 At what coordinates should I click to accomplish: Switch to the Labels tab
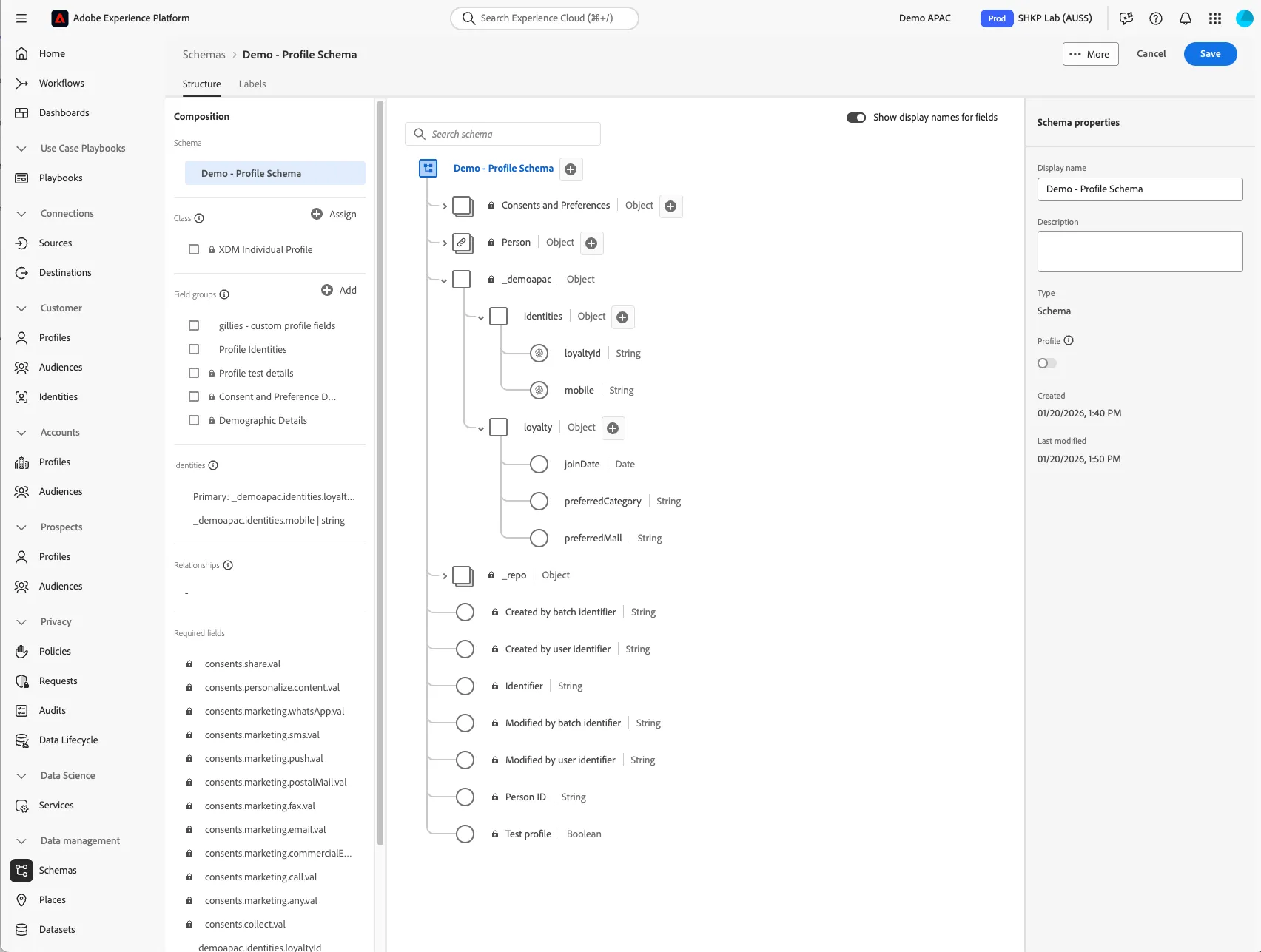(252, 84)
